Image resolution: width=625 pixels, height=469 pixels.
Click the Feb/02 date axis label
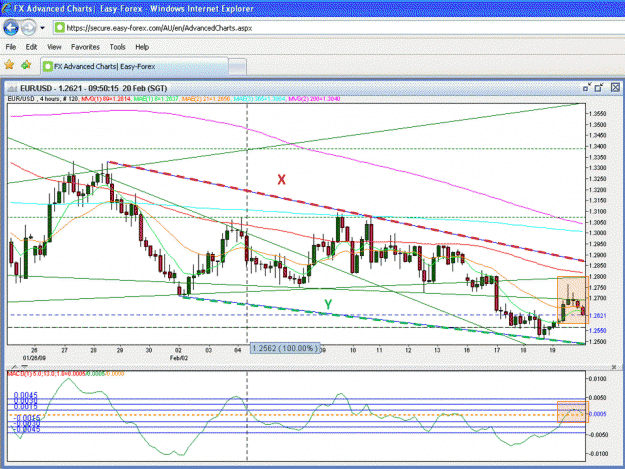(x=179, y=358)
